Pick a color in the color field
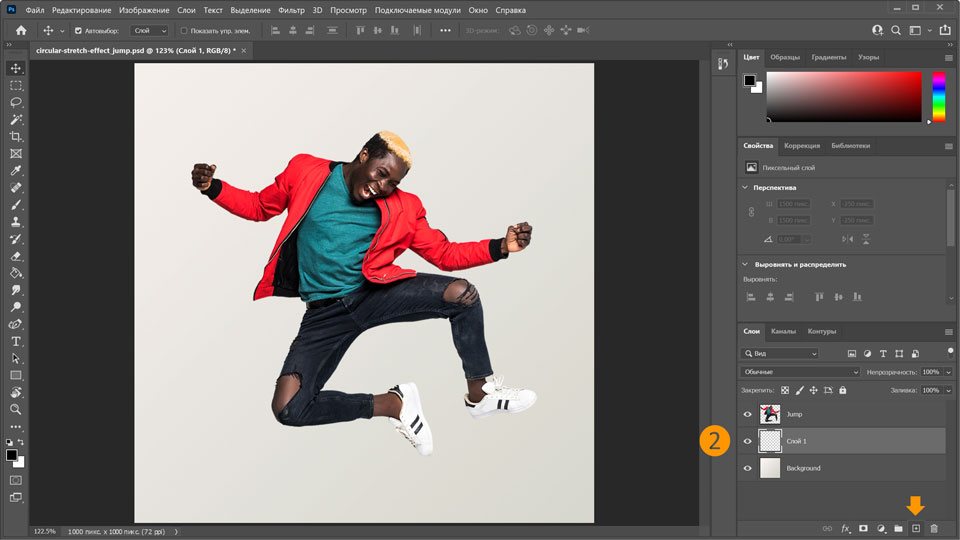This screenshot has width=960, height=540. pyautogui.click(x=843, y=97)
